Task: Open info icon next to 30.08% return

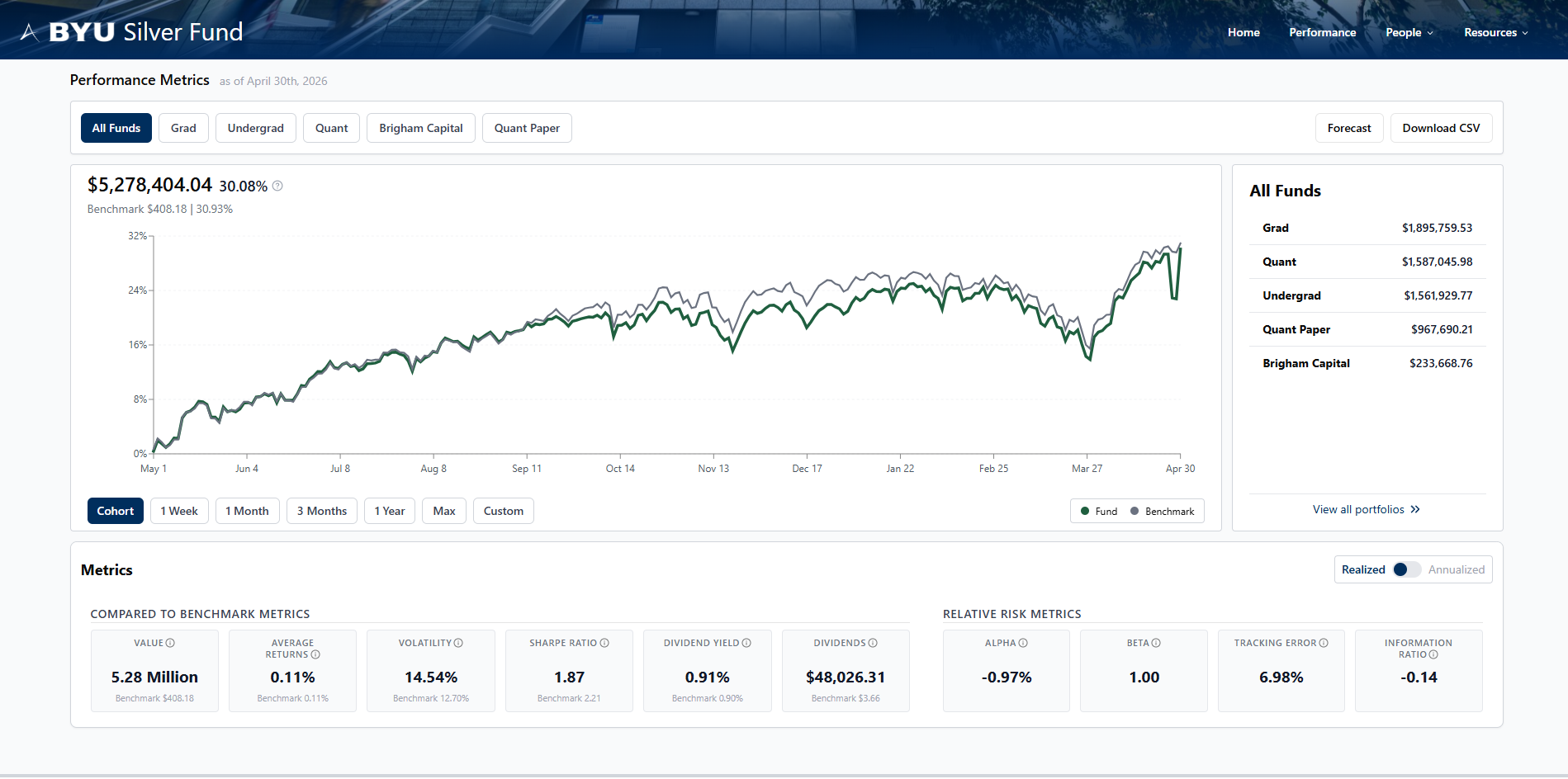Action: 277,186
